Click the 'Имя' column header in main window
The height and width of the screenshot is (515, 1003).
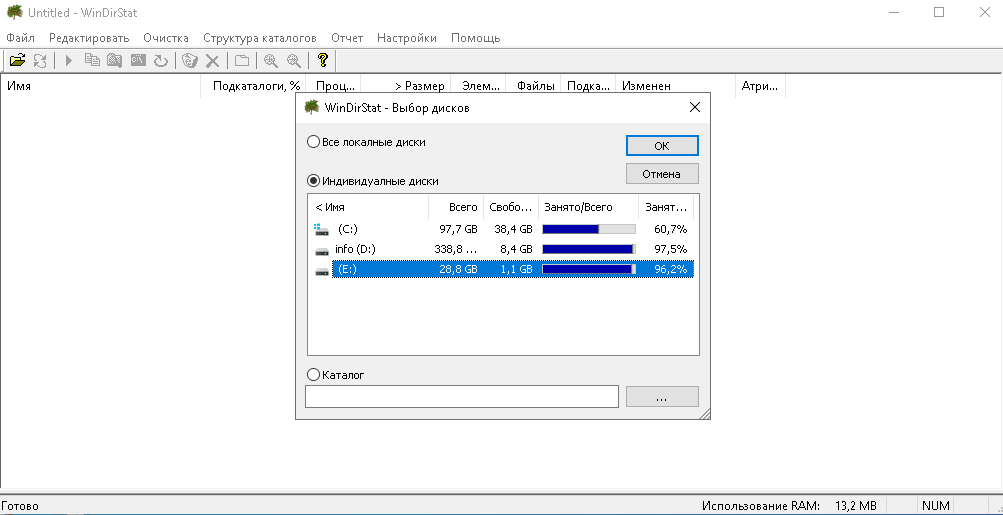(x=100, y=86)
